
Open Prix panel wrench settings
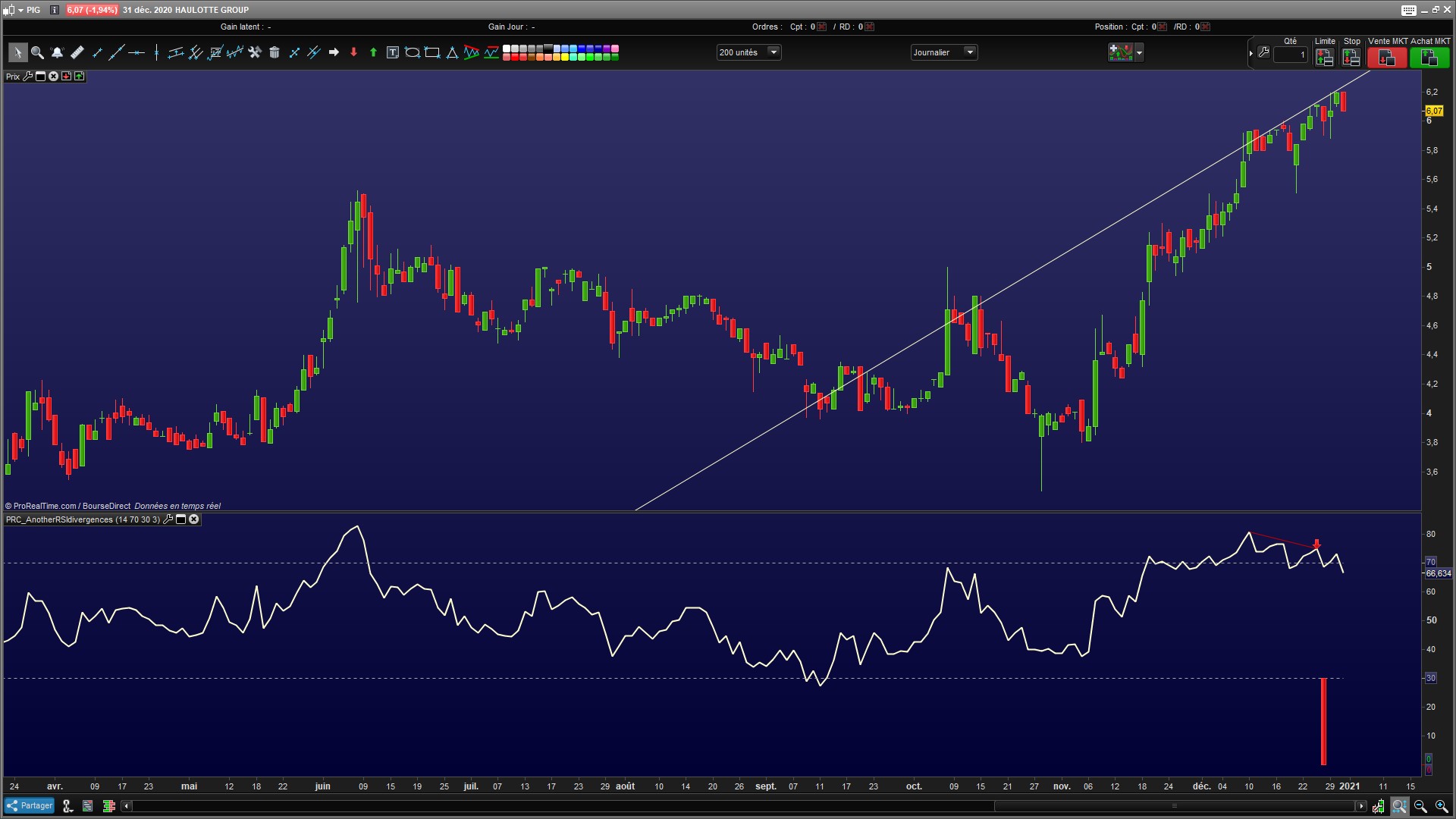coord(28,77)
